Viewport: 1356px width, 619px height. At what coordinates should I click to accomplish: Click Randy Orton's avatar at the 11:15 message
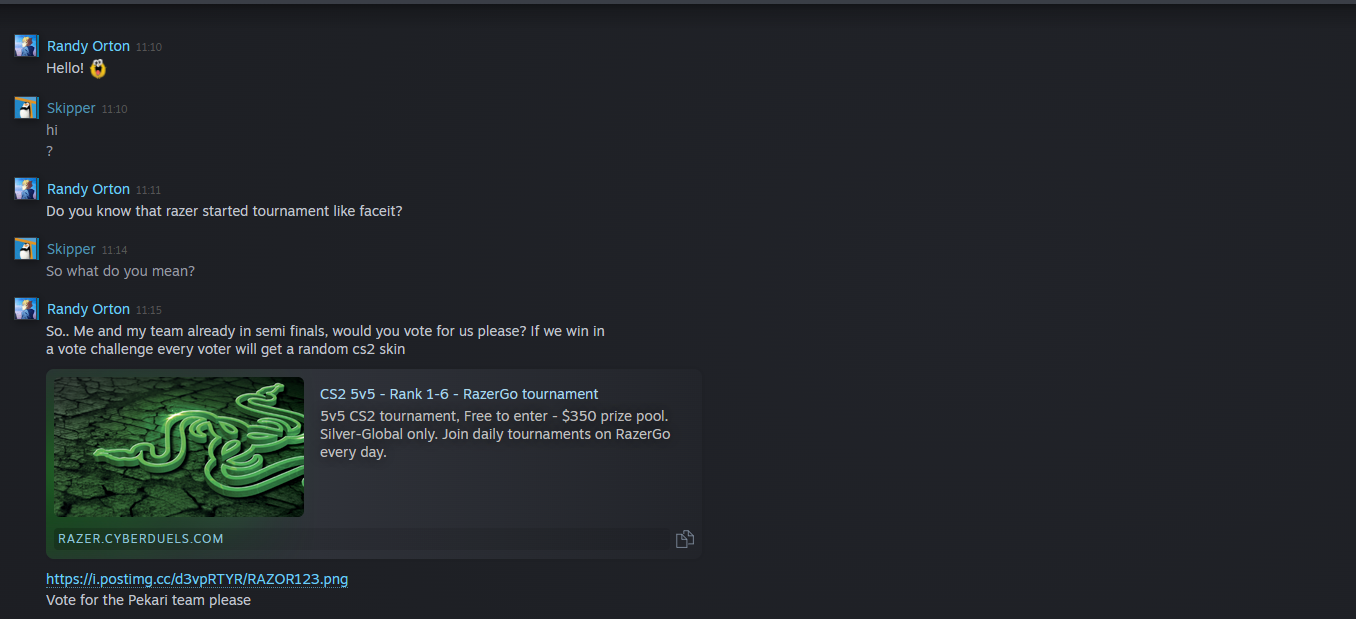coord(26,309)
